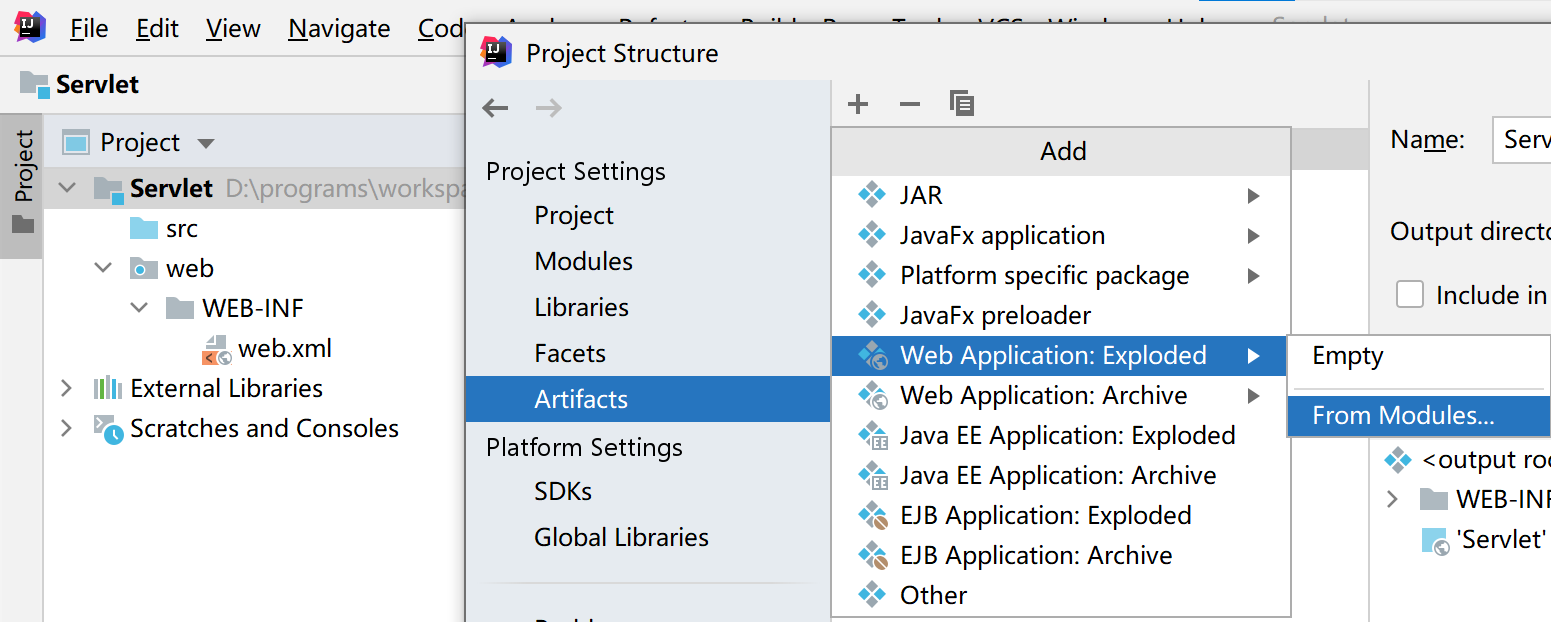Open Global Libraries settings

pos(621,537)
